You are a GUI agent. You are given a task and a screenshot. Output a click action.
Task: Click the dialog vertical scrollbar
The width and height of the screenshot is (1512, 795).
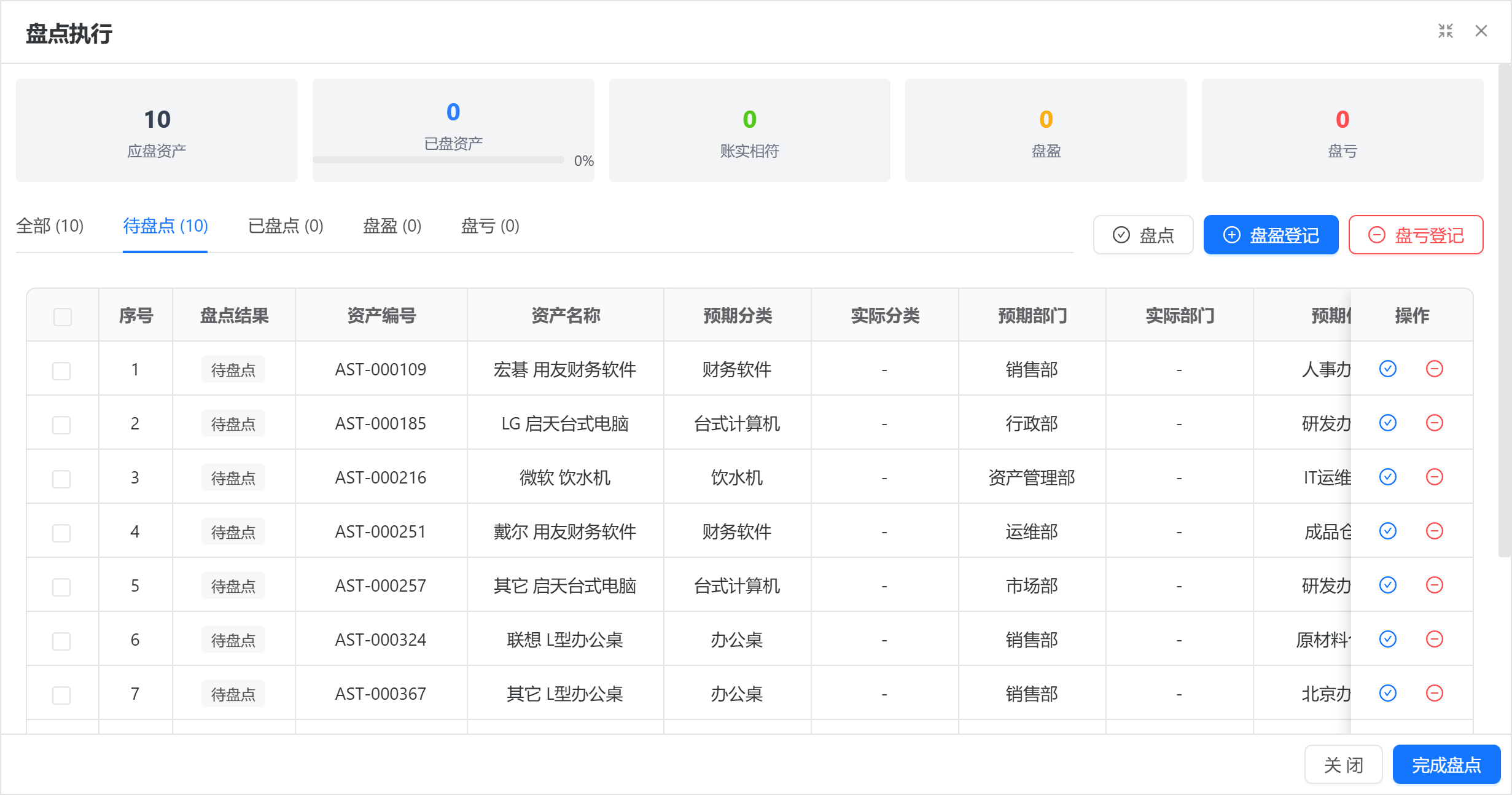(x=1504, y=310)
